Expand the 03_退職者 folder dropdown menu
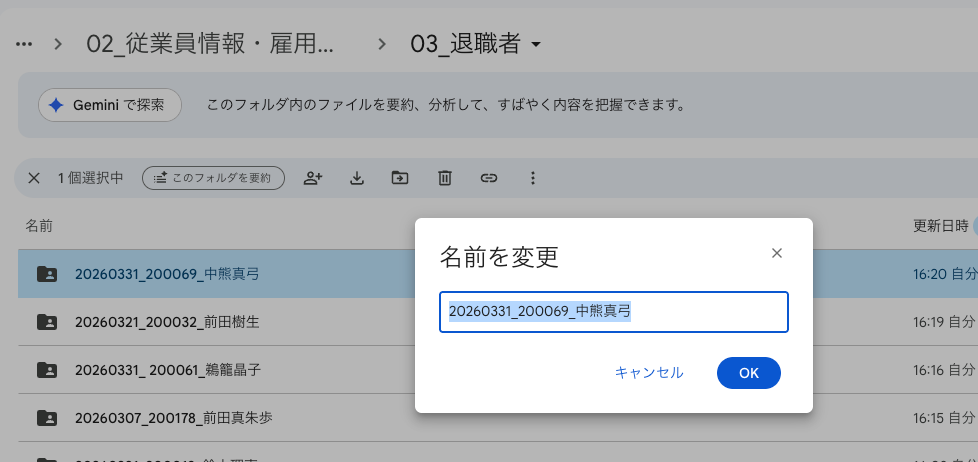The height and width of the screenshot is (462, 978). tap(535, 45)
